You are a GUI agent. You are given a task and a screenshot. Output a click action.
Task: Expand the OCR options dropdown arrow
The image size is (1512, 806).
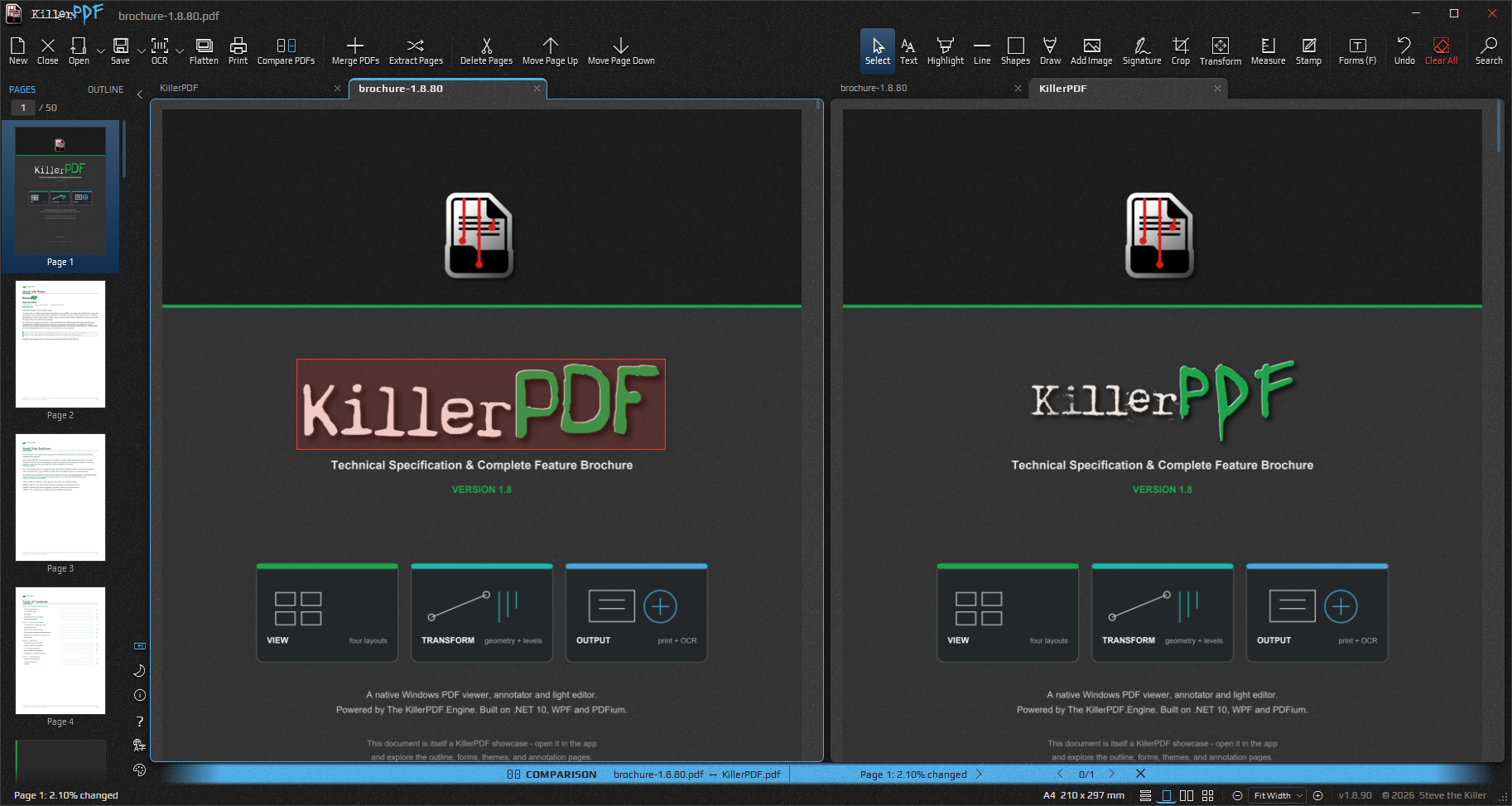click(179, 51)
